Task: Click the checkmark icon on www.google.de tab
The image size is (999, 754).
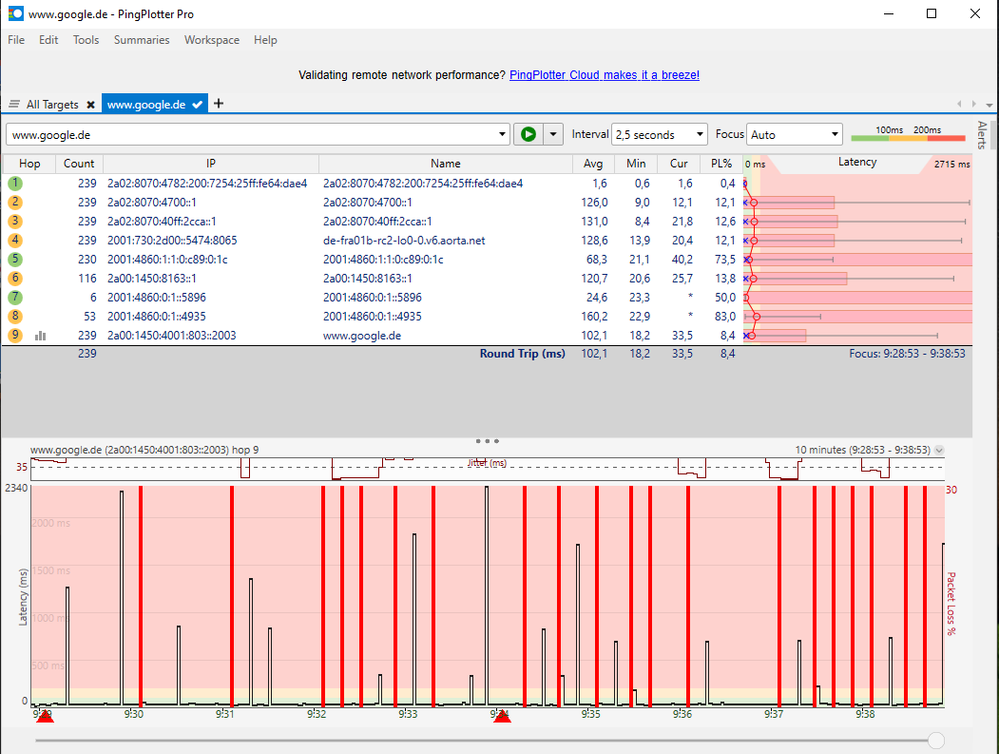Action: pos(198,105)
